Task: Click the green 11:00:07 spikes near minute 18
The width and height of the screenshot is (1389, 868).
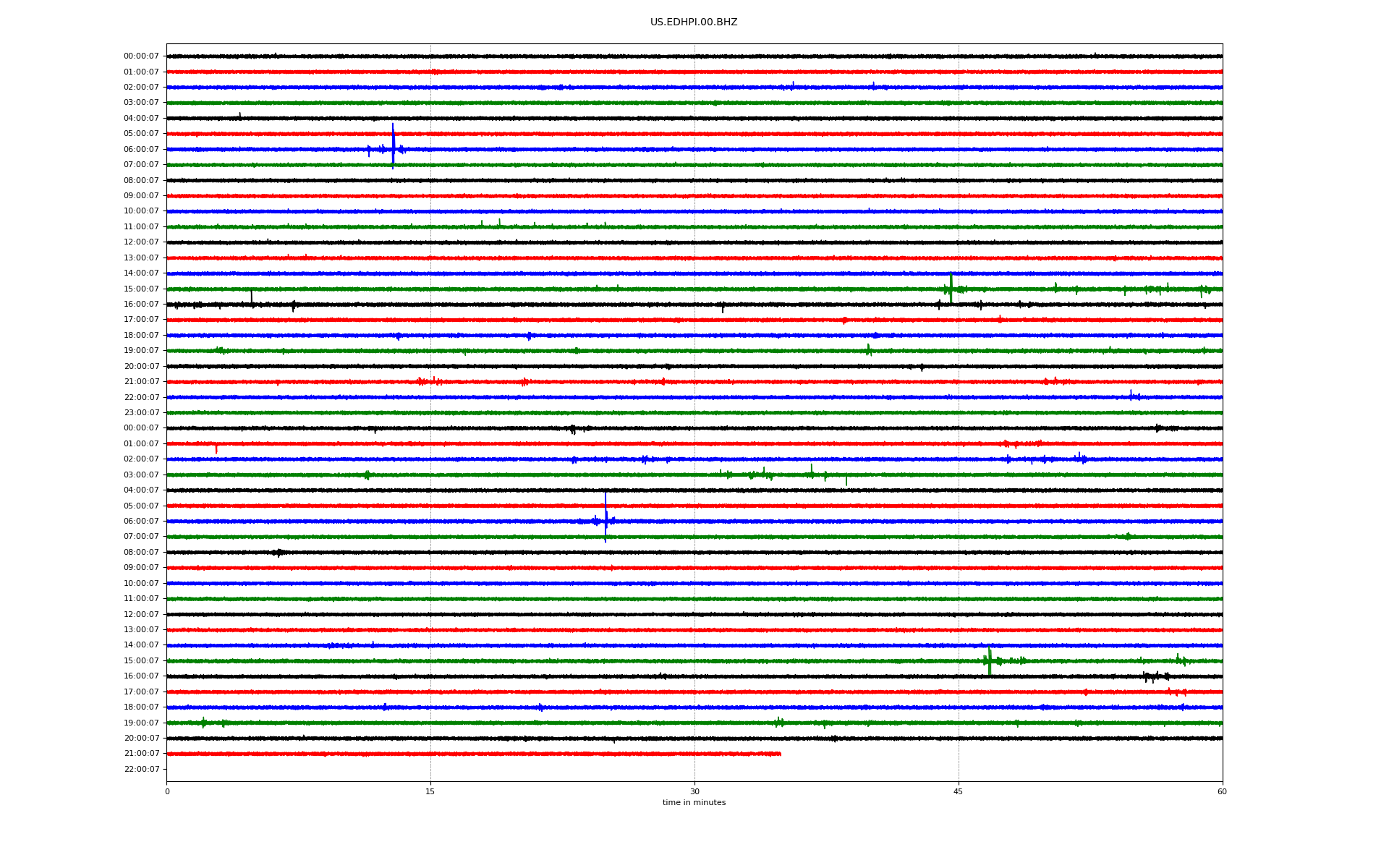Action: point(482,224)
